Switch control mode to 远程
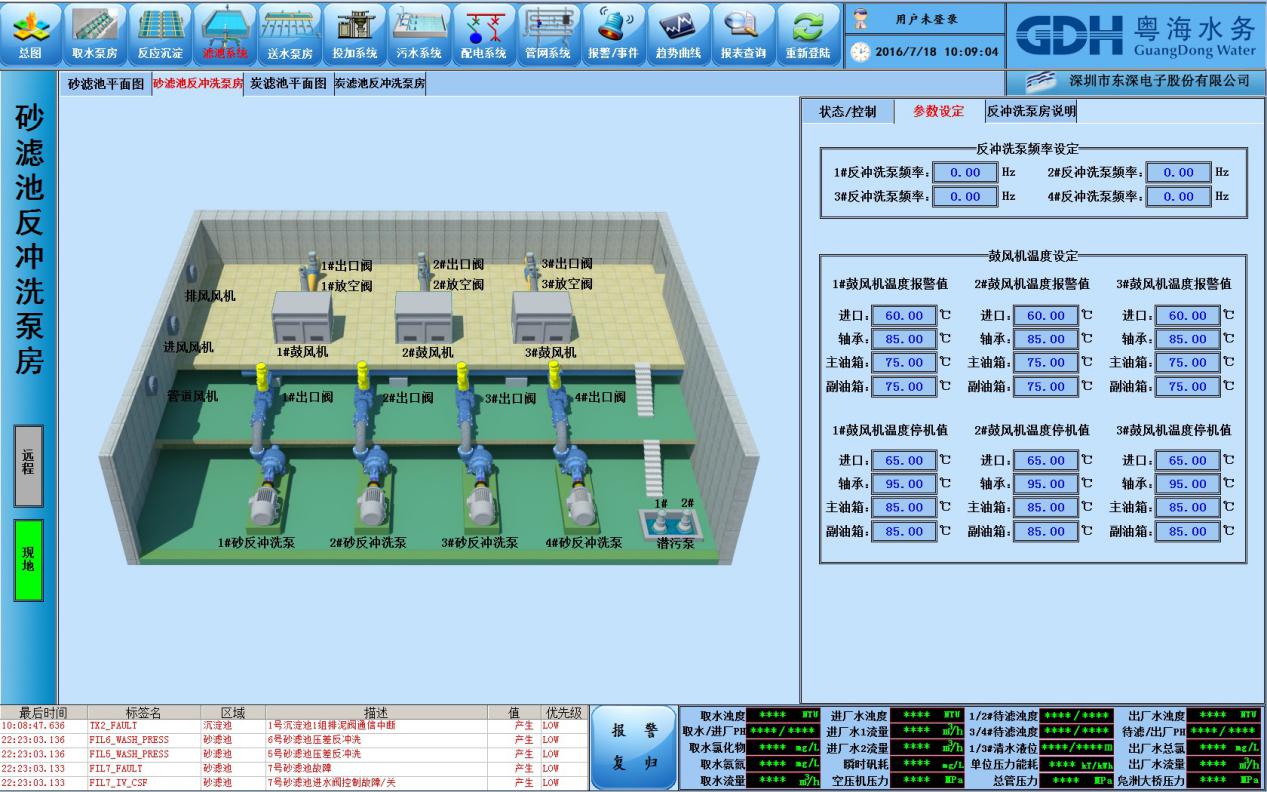This screenshot has height=792, width=1267. coord(28,465)
